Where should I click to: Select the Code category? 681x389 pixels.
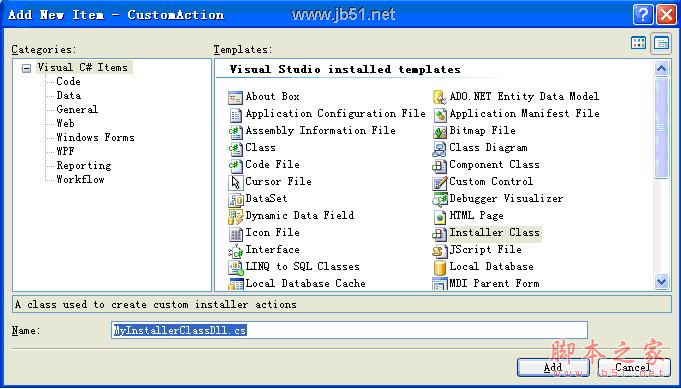(68, 82)
